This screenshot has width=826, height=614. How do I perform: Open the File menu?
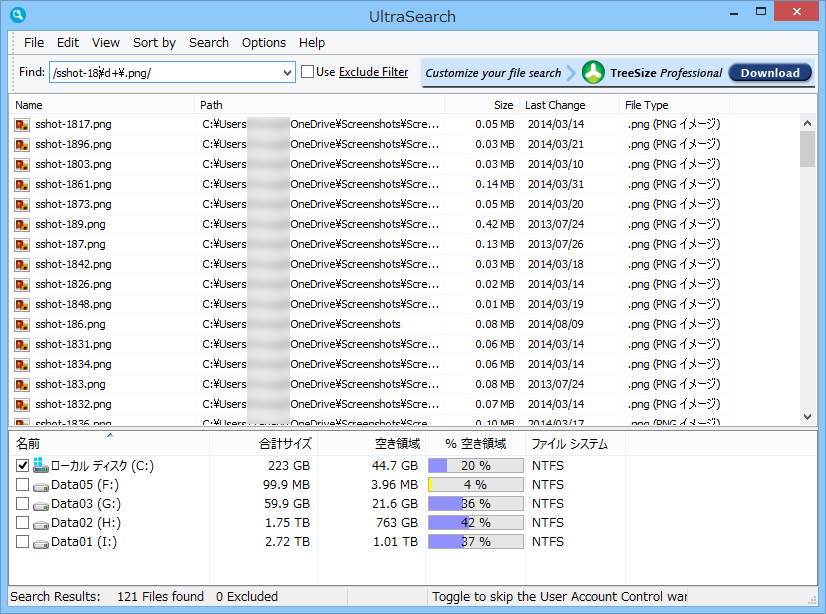(x=34, y=43)
